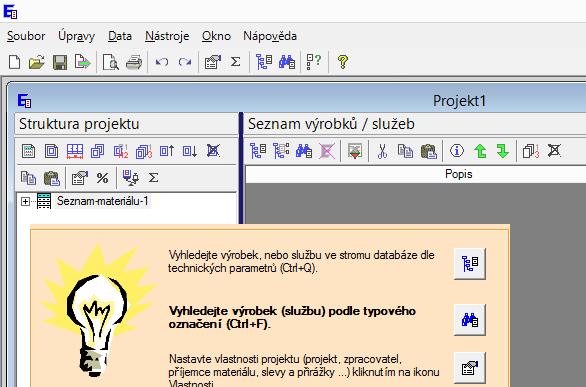The image size is (586, 387).
Task: Open help with the yellow question mark icon
Action: (342, 62)
